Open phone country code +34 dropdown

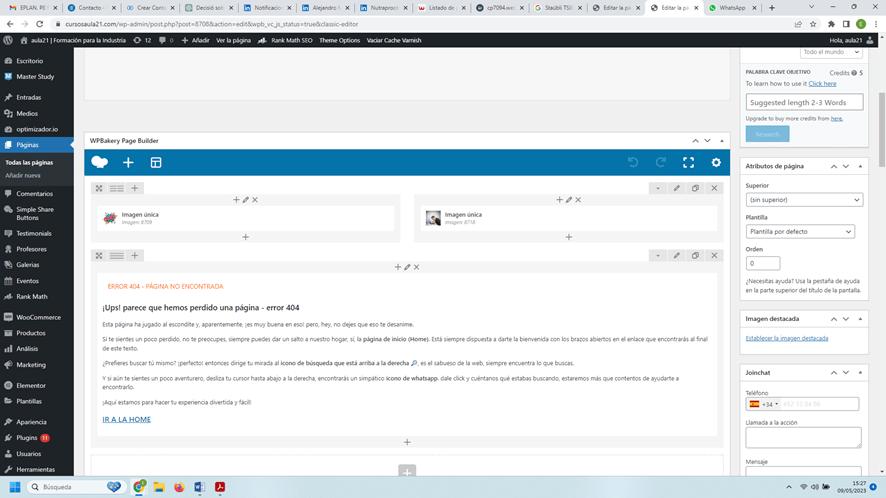point(763,404)
